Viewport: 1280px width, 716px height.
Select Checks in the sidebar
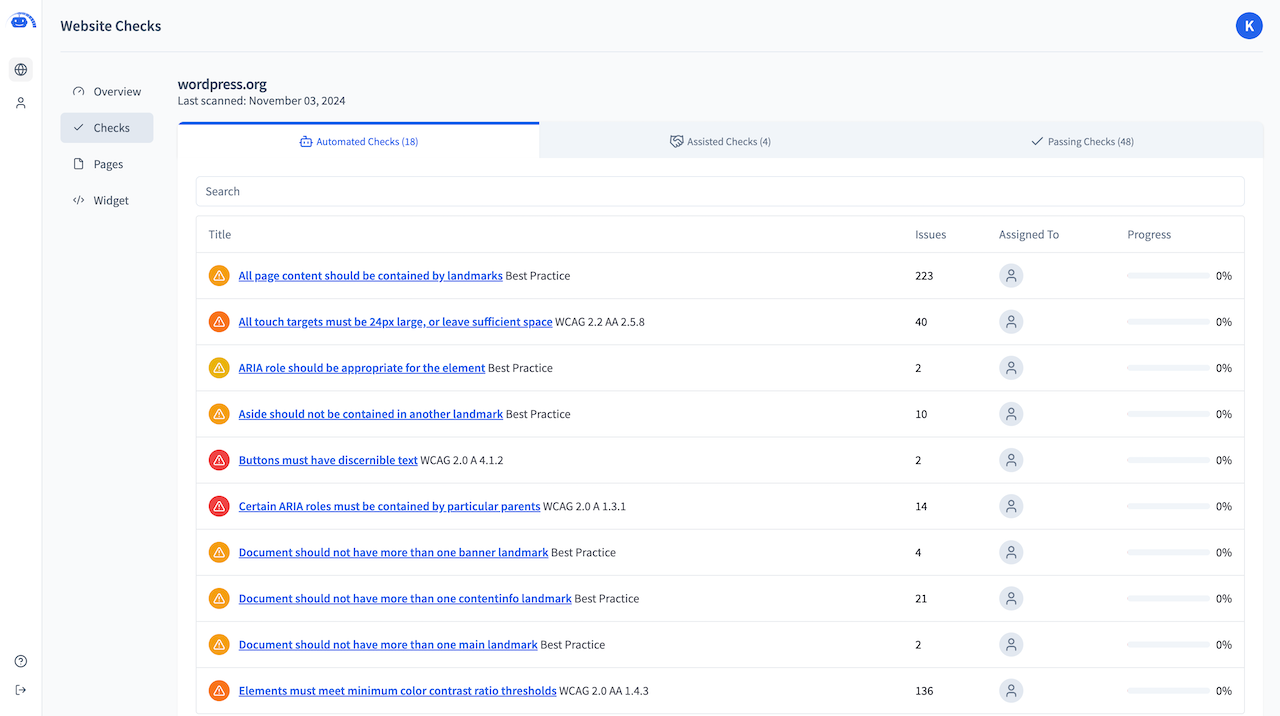coord(111,127)
